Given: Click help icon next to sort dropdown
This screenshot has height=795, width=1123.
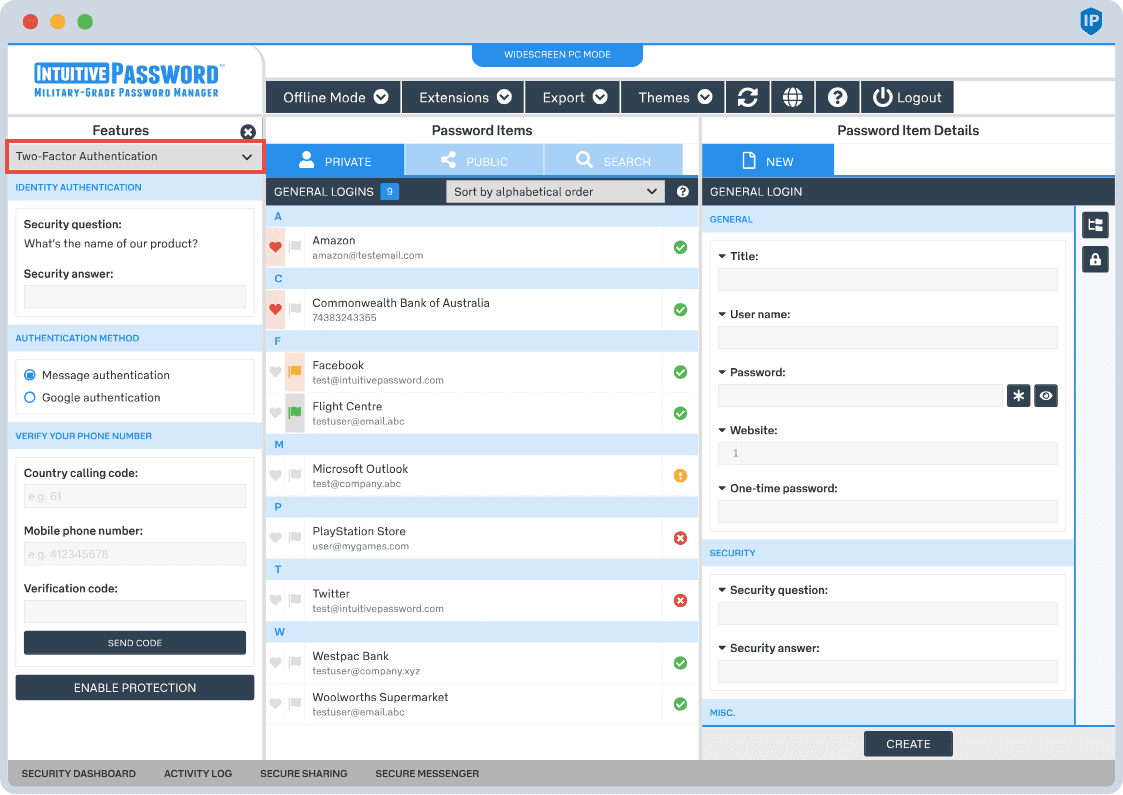Looking at the screenshot, I should [683, 191].
